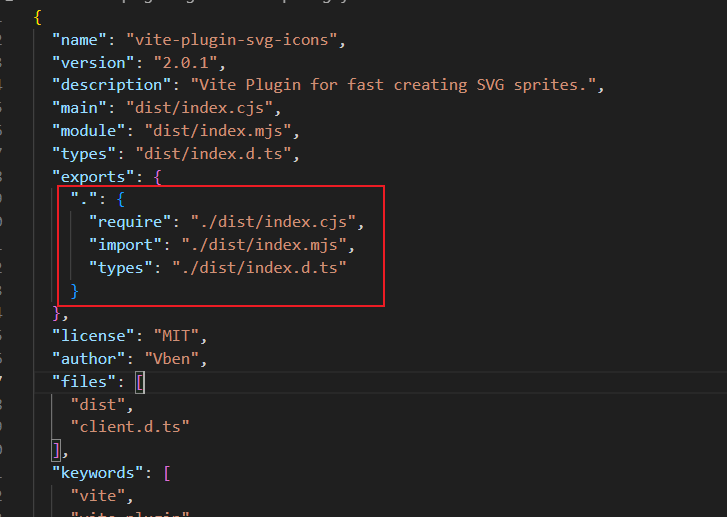
Task: Click the "keywords" key
Action: coord(98,472)
